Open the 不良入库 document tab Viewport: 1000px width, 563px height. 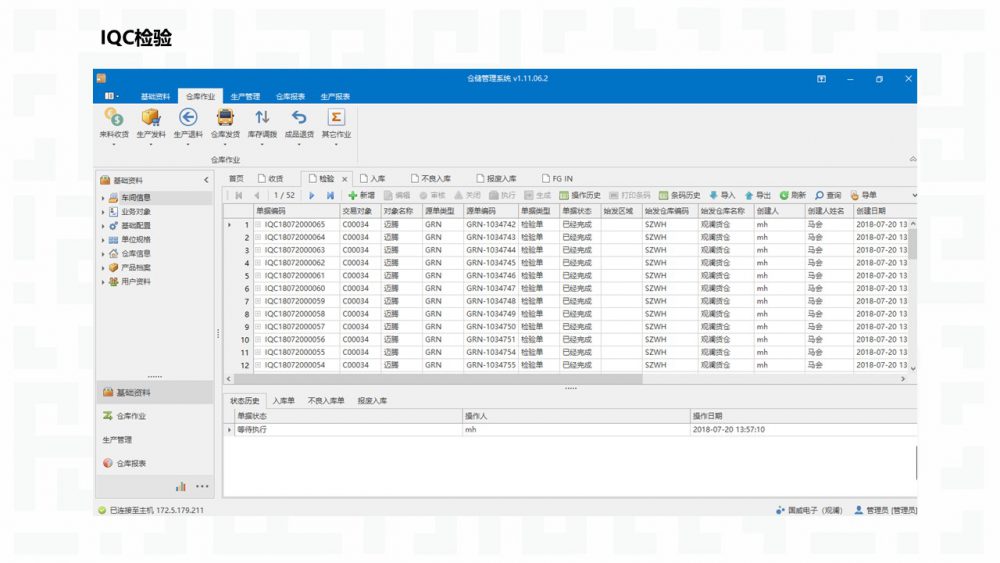pyautogui.click(x=431, y=179)
